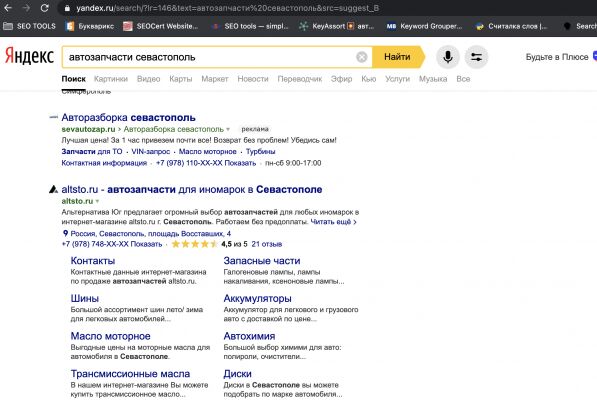This screenshot has height=400, width=597.
Task: Click the реклама label
Action: tap(255, 129)
